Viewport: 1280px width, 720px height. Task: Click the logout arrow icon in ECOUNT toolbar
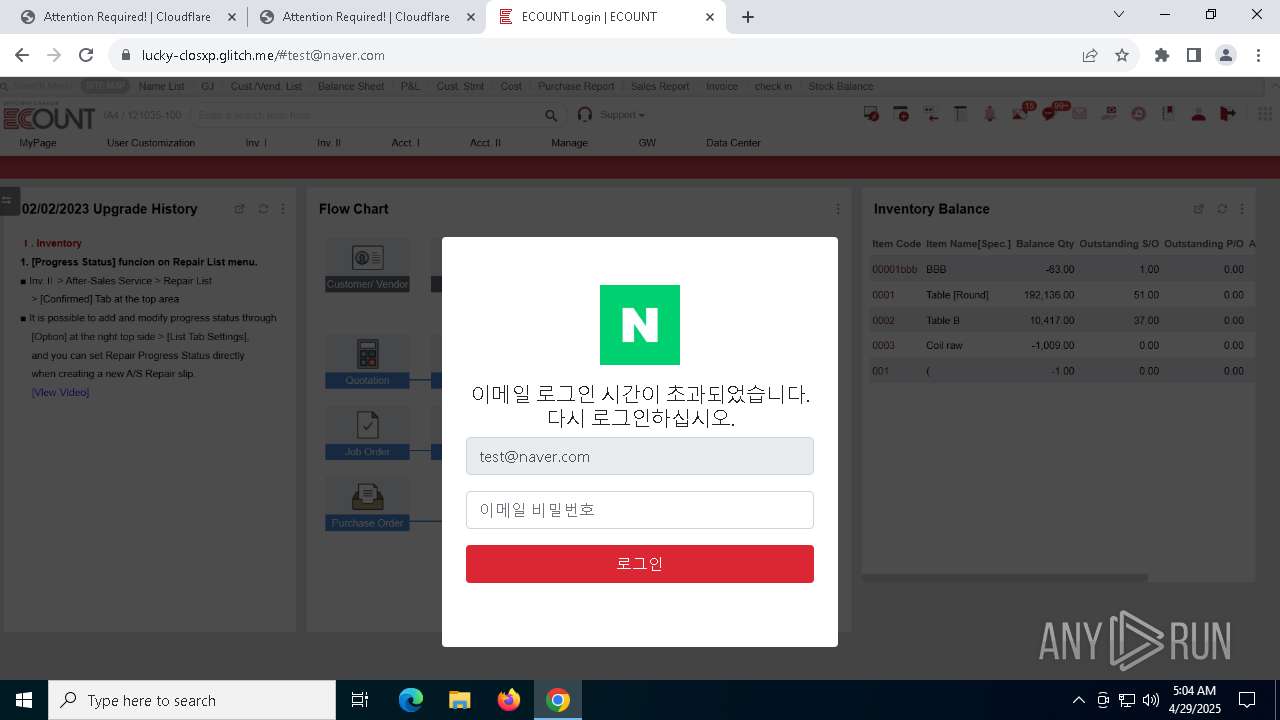(x=1228, y=114)
